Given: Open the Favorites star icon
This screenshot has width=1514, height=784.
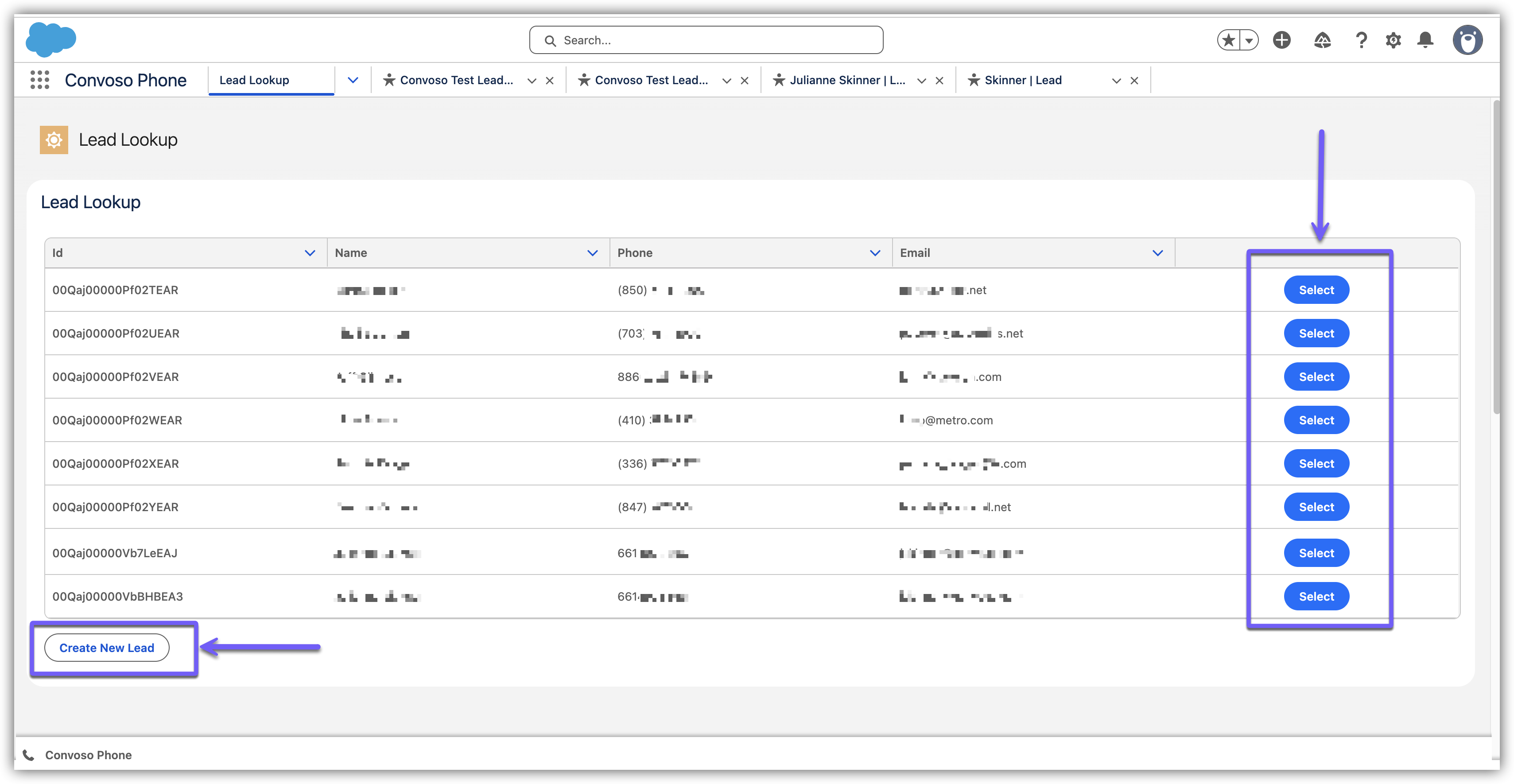Looking at the screenshot, I should click(1228, 40).
